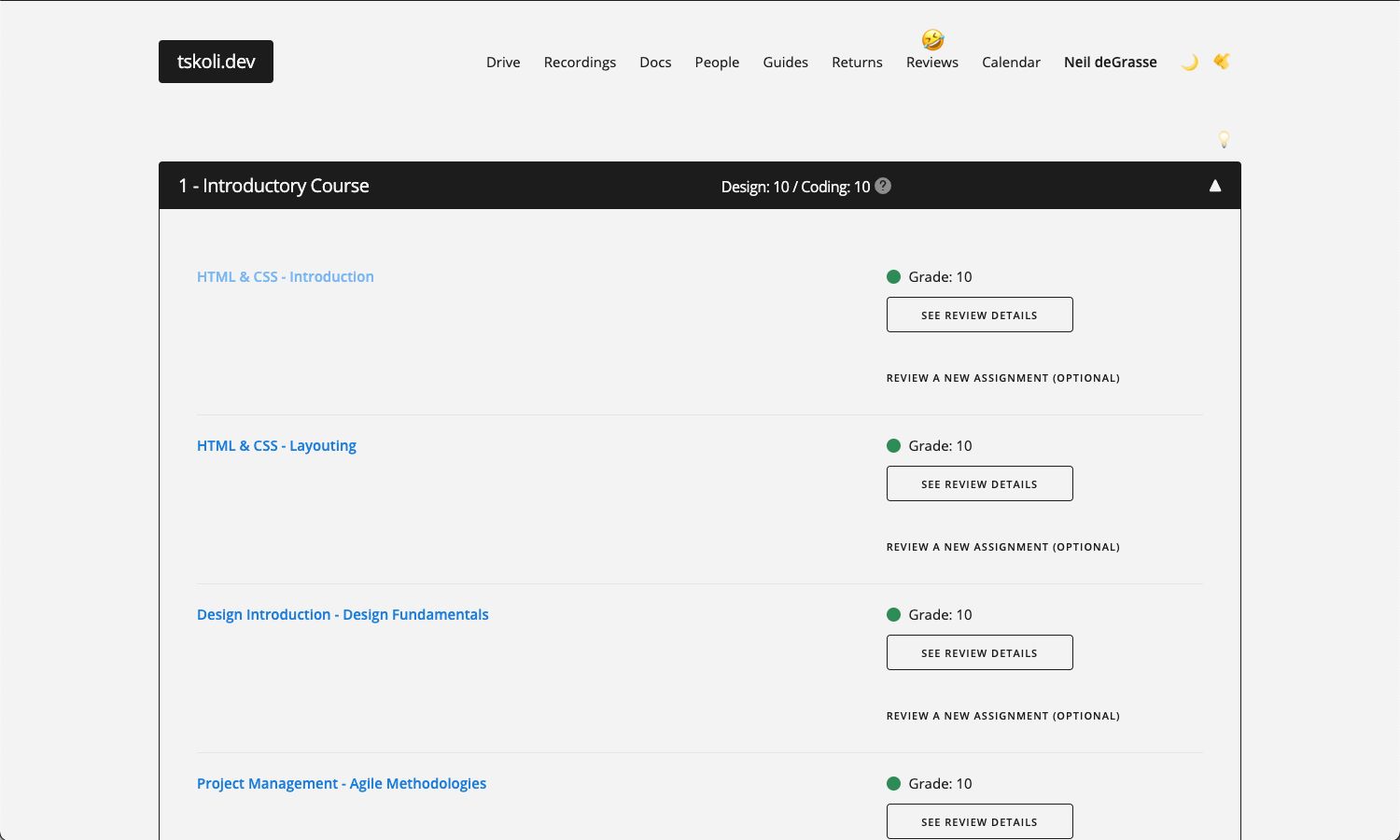Go to the People page
This screenshot has width=1400, height=840.
pyautogui.click(x=717, y=63)
